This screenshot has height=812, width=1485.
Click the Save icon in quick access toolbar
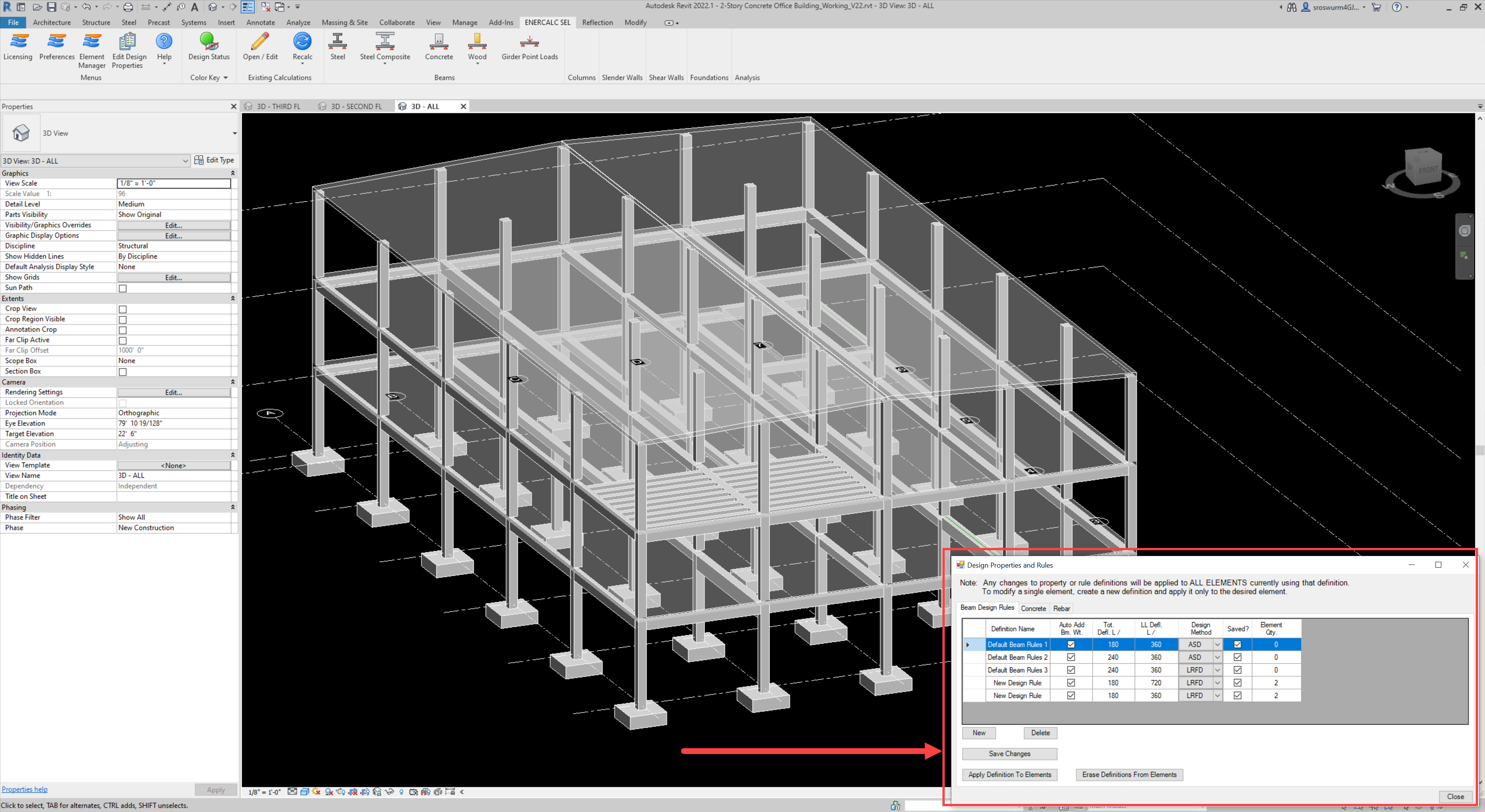[x=51, y=7]
